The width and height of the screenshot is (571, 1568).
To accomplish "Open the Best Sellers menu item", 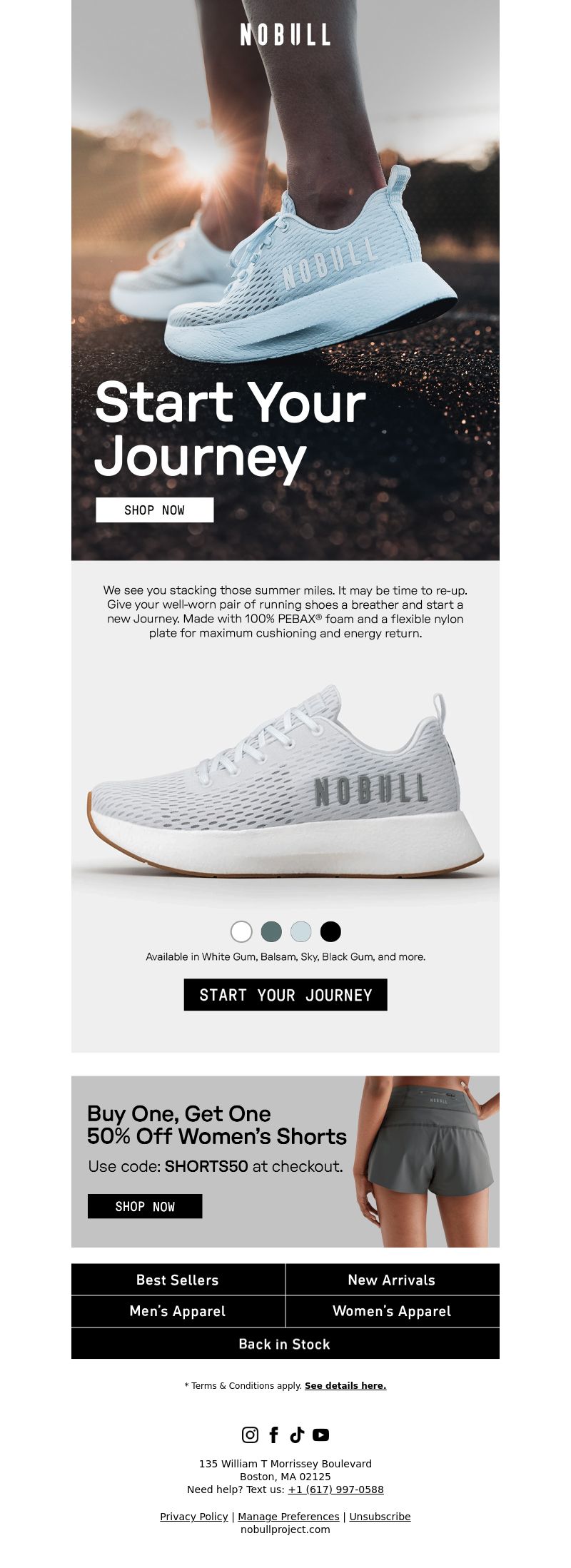I will click(x=178, y=1280).
